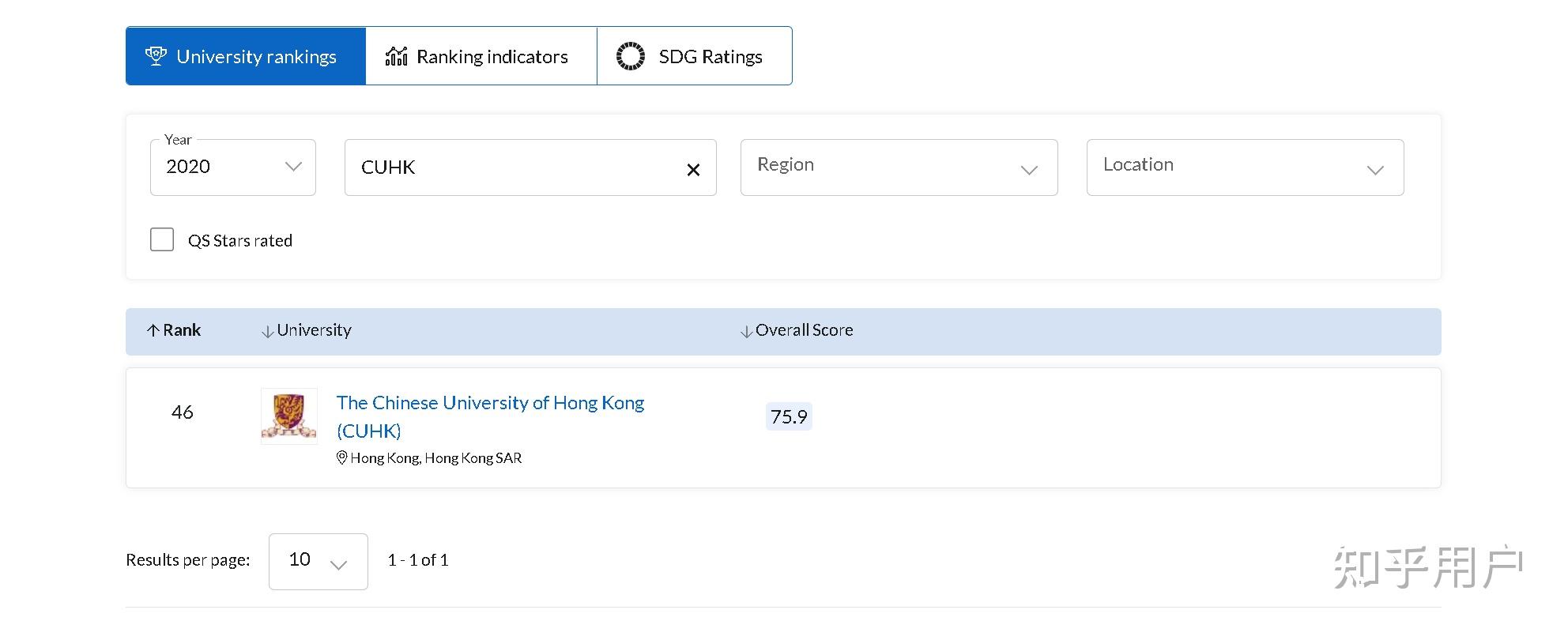The width and height of the screenshot is (1568, 621).
Task: Click the chart icon beside Ranking indicators
Action: pos(396,56)
